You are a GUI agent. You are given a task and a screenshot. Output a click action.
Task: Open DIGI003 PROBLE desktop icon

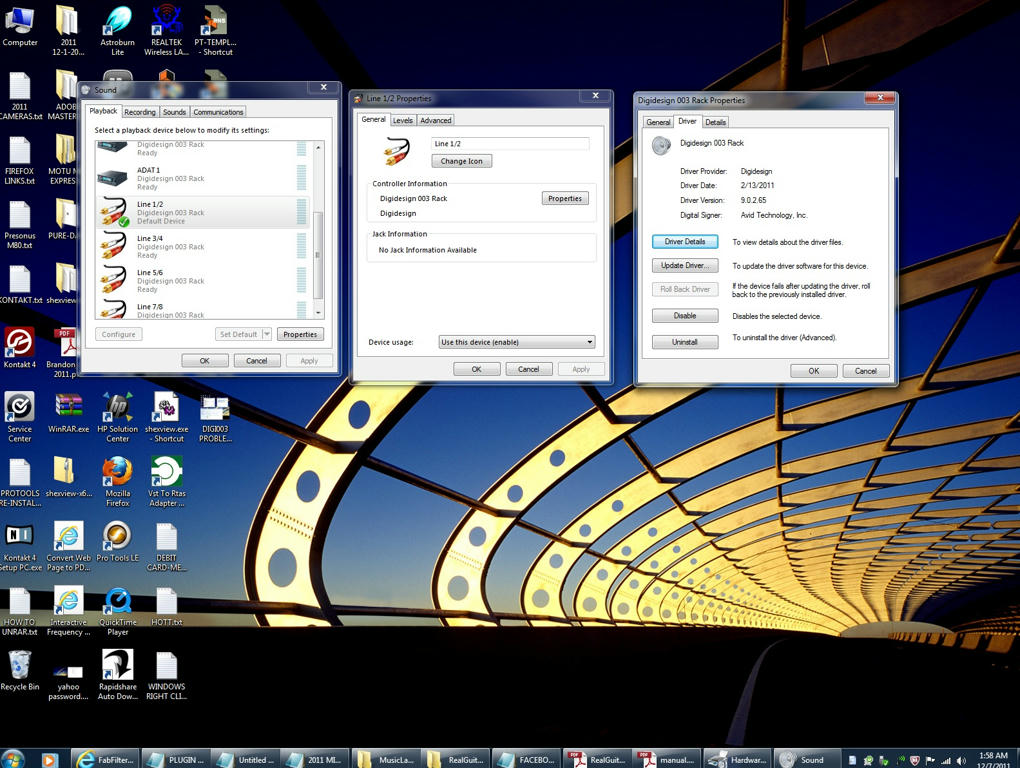(215, 417)
